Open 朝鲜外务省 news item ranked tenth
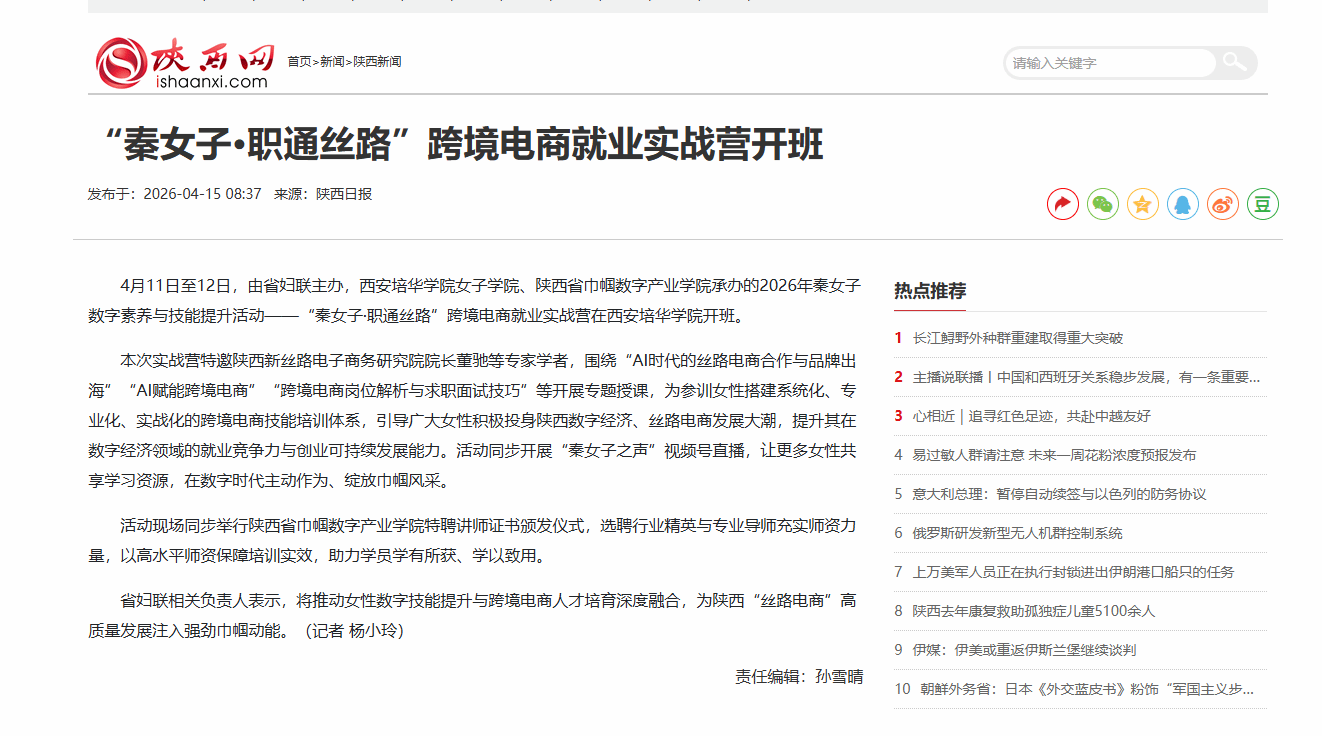1322x736 pixels. [1086, 689]
